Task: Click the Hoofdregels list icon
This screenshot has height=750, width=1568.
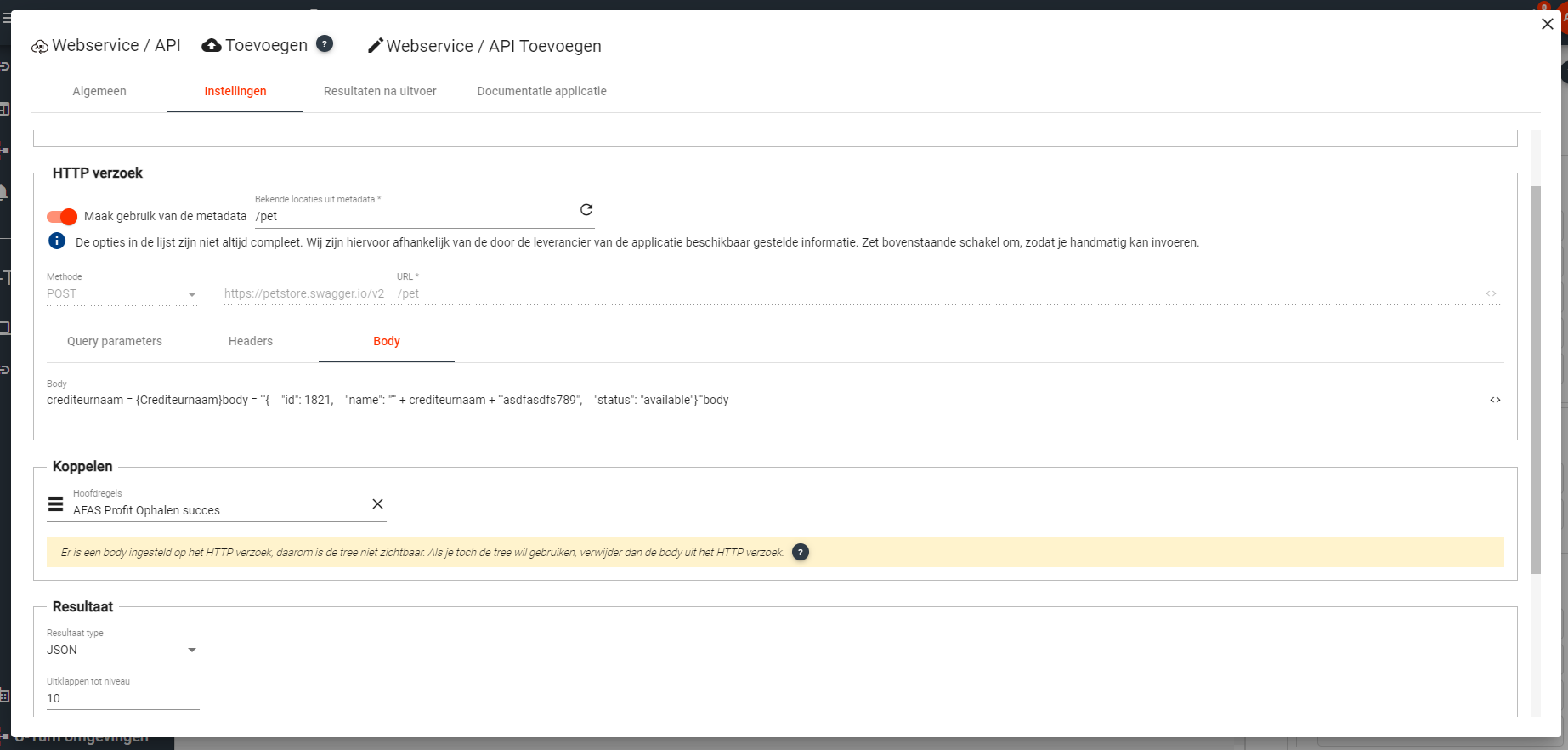Action: [56, 504]
